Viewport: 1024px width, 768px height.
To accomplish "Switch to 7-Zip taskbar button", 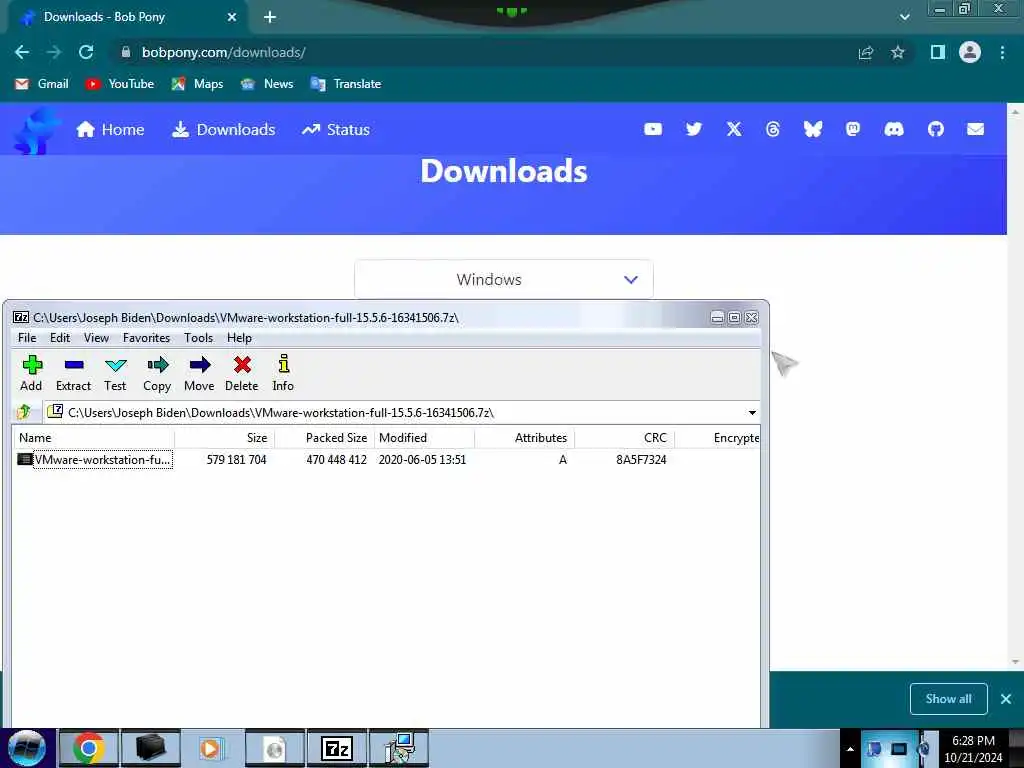I will click(337, 748).
